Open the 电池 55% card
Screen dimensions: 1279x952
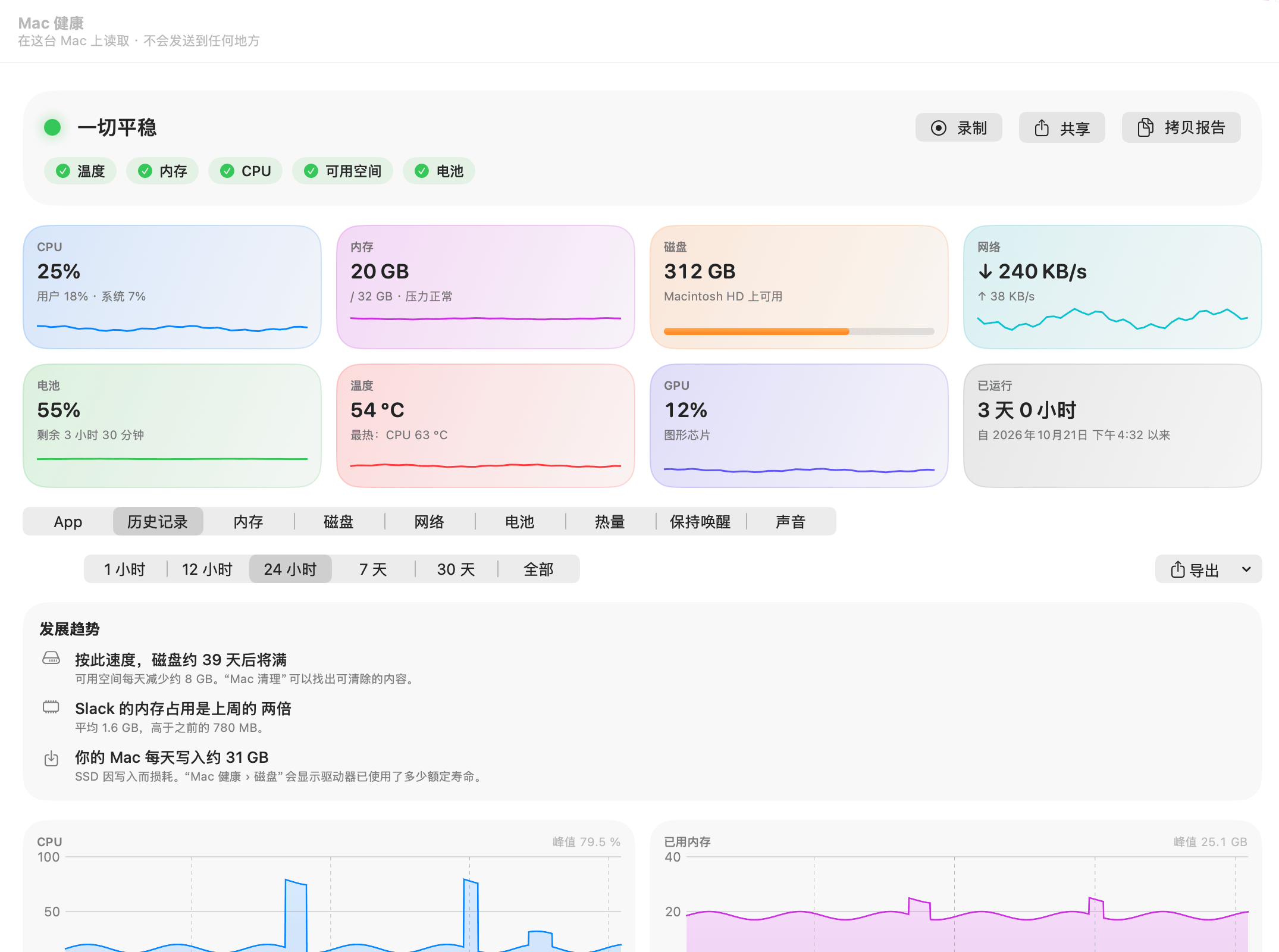click(x=172, y=425)
